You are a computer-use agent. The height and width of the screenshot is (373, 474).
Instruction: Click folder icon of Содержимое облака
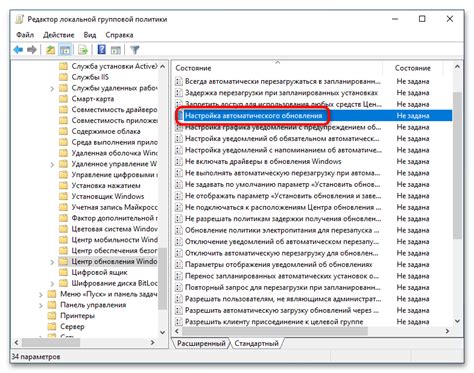click(x=63, y=131)
